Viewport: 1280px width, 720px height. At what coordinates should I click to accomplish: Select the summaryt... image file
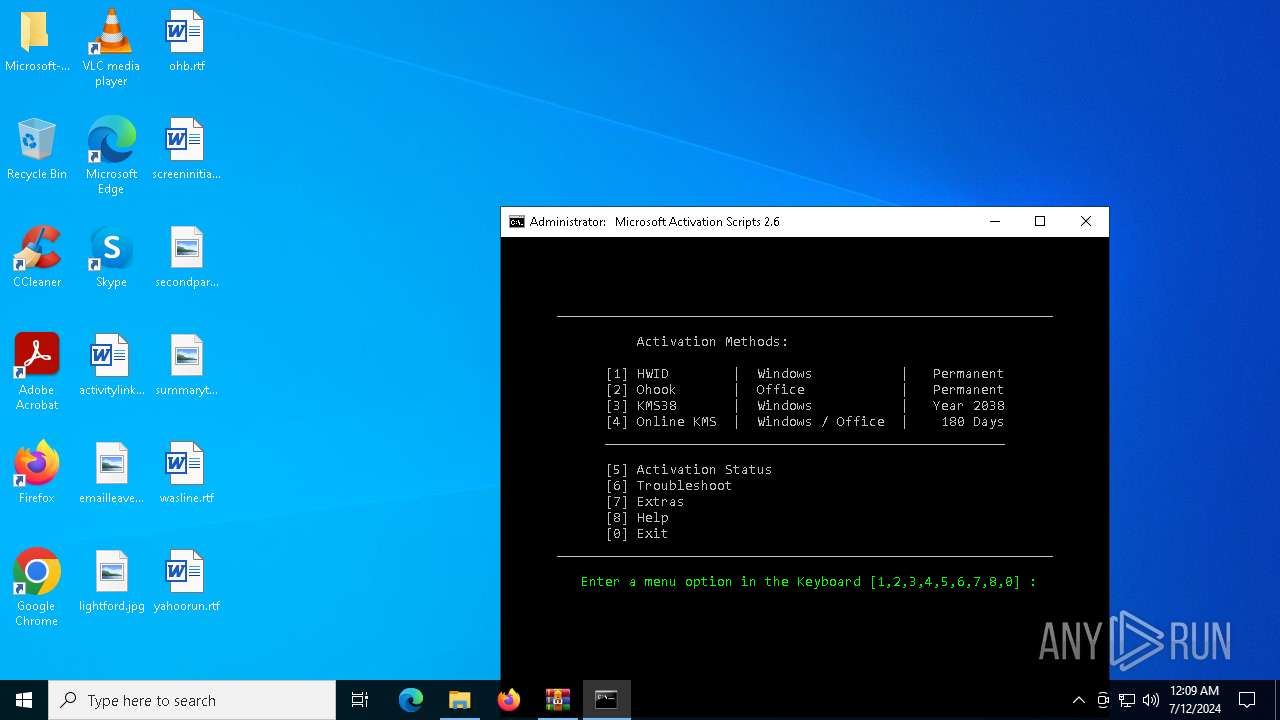tap(186, 365)
